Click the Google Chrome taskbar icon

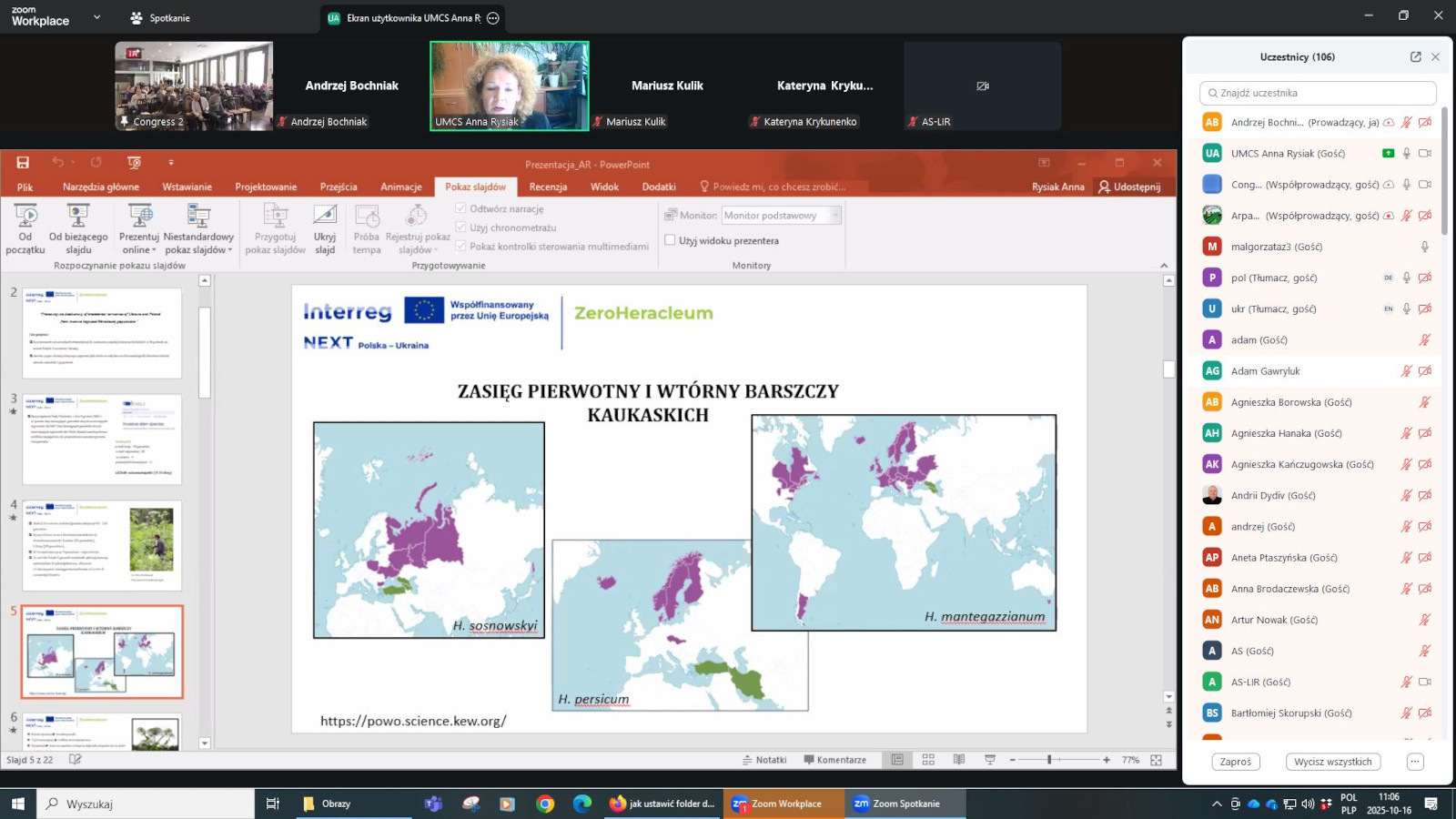pos(545,804)
